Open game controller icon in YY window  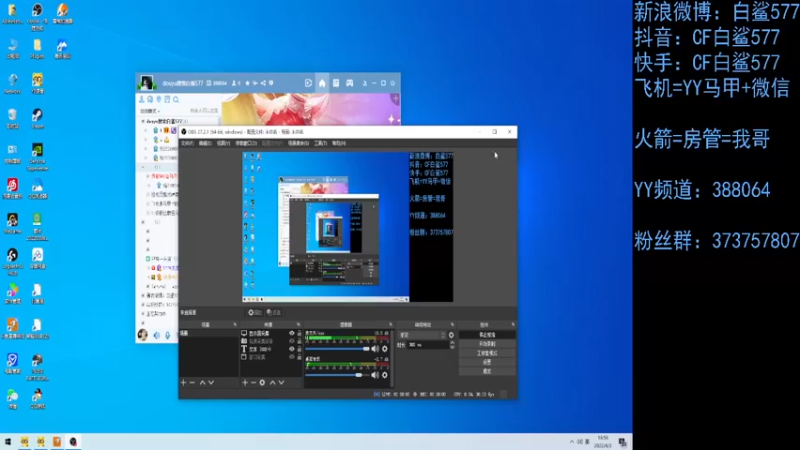tap(349, 83)
